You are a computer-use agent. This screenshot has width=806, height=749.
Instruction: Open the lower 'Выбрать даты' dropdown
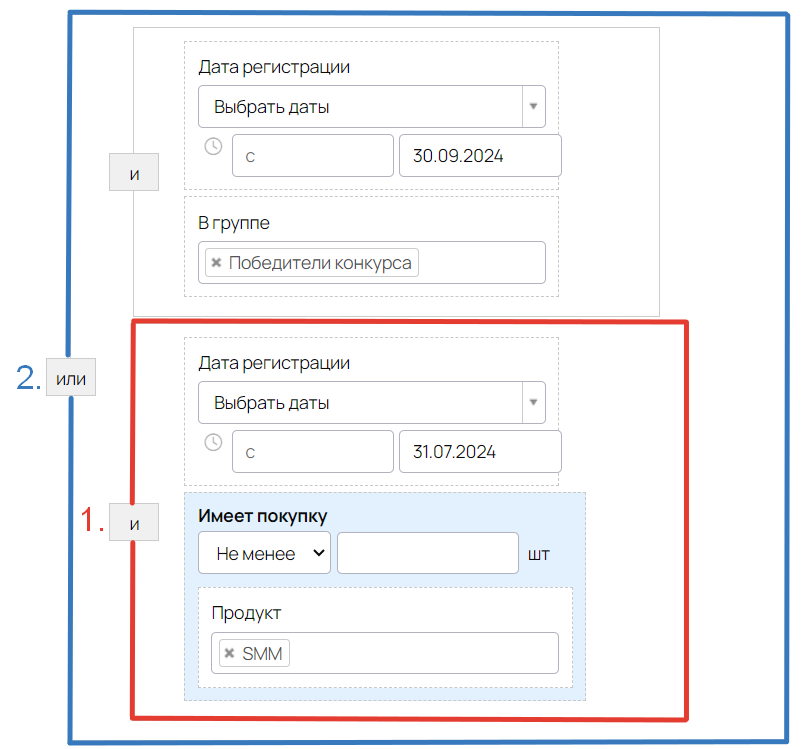pyautogui.click(x=371, y=403)
